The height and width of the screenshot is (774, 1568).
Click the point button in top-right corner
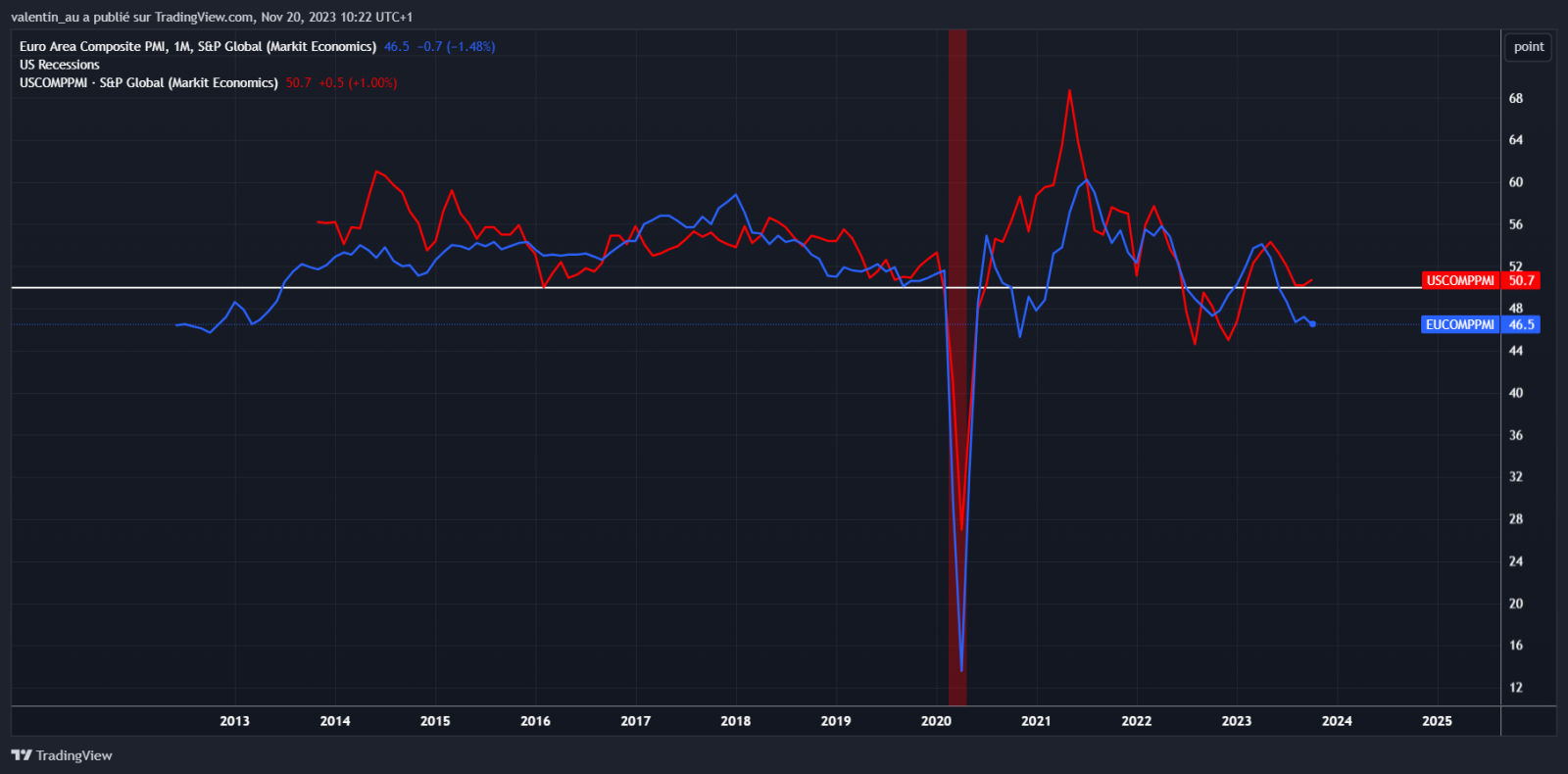[1528, 47]
